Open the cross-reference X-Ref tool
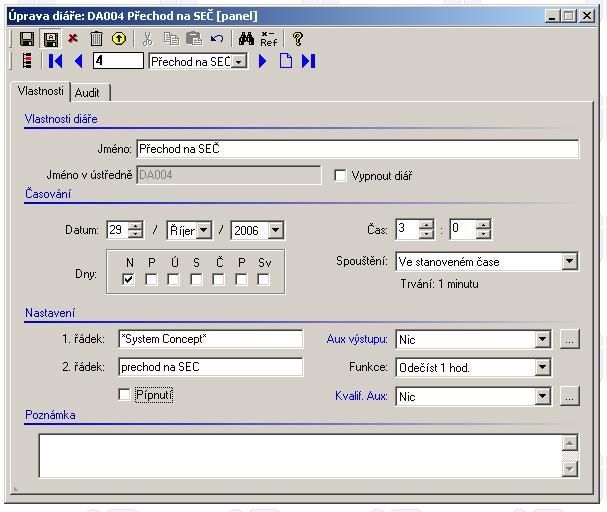Image resolution: width=607 pixels, height=512 pixels. tap(269, 39)
